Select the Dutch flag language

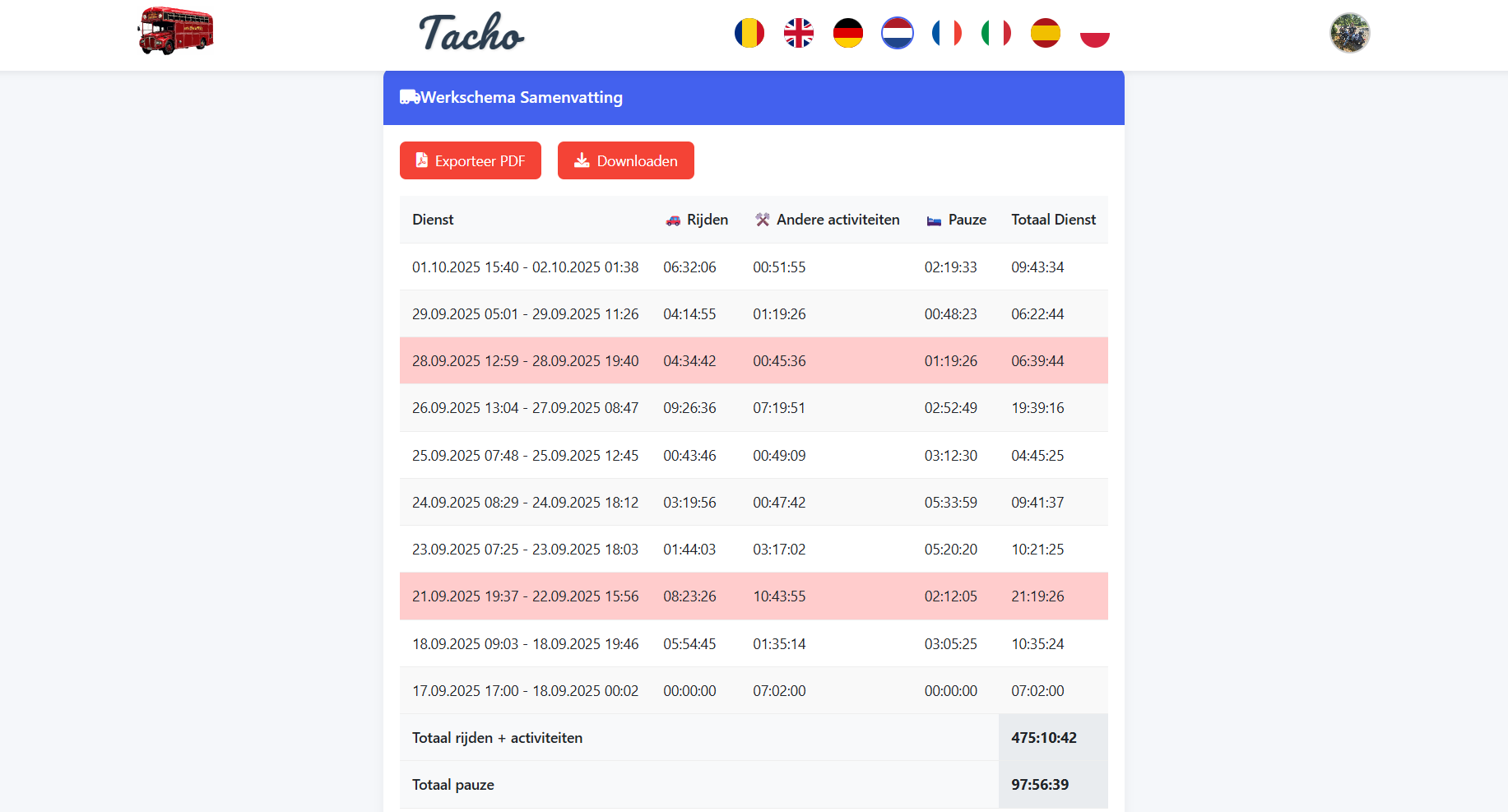point(897,33)
